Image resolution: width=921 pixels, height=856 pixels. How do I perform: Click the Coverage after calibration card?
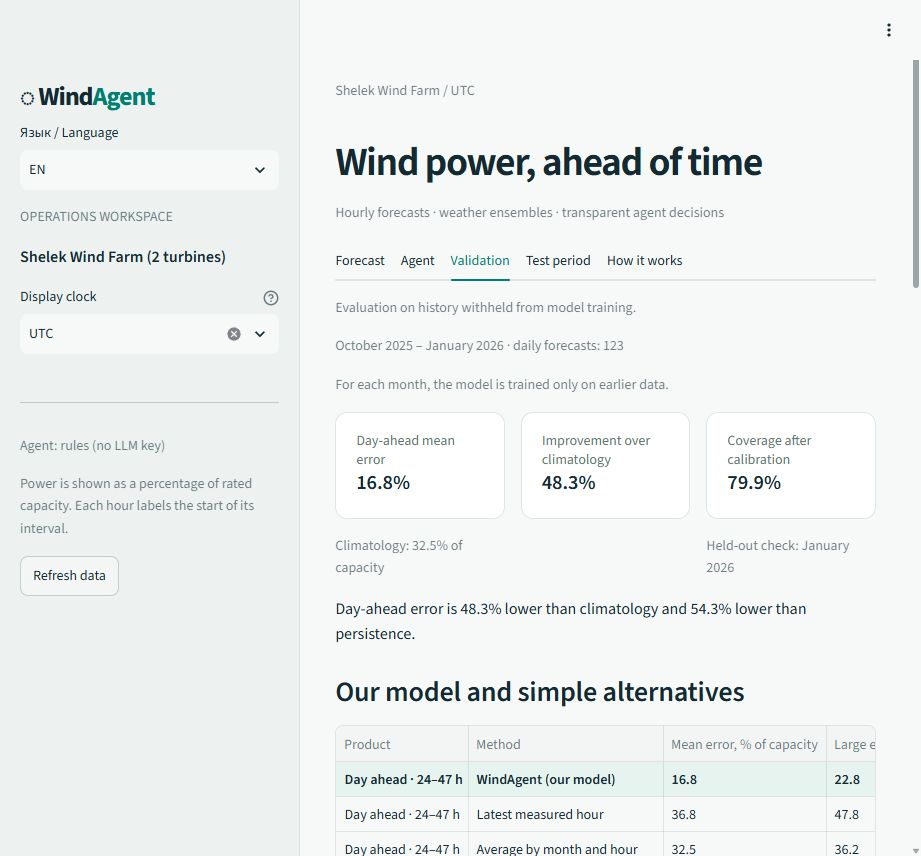click(791, 465)
